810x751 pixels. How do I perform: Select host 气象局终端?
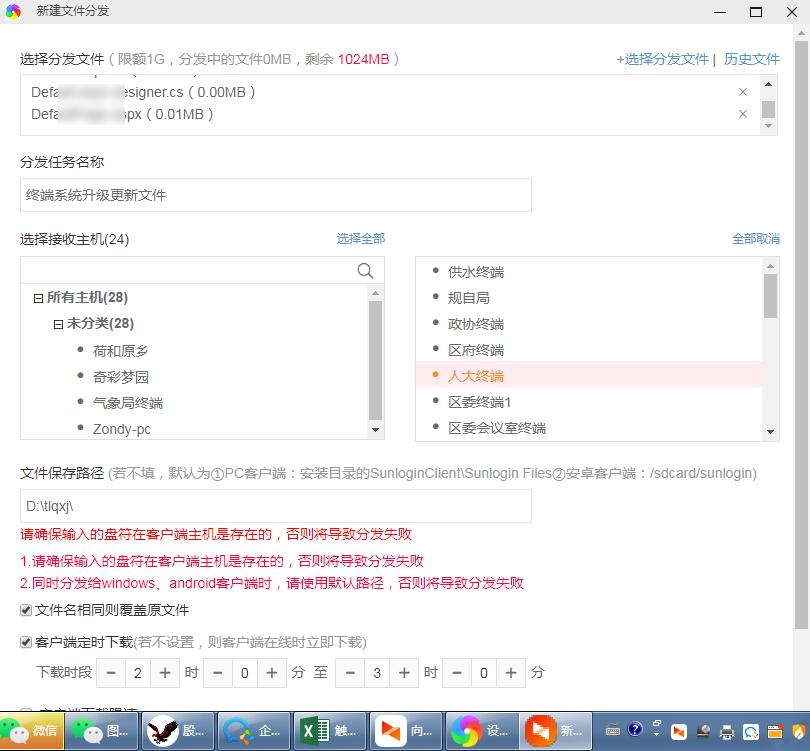128,403
